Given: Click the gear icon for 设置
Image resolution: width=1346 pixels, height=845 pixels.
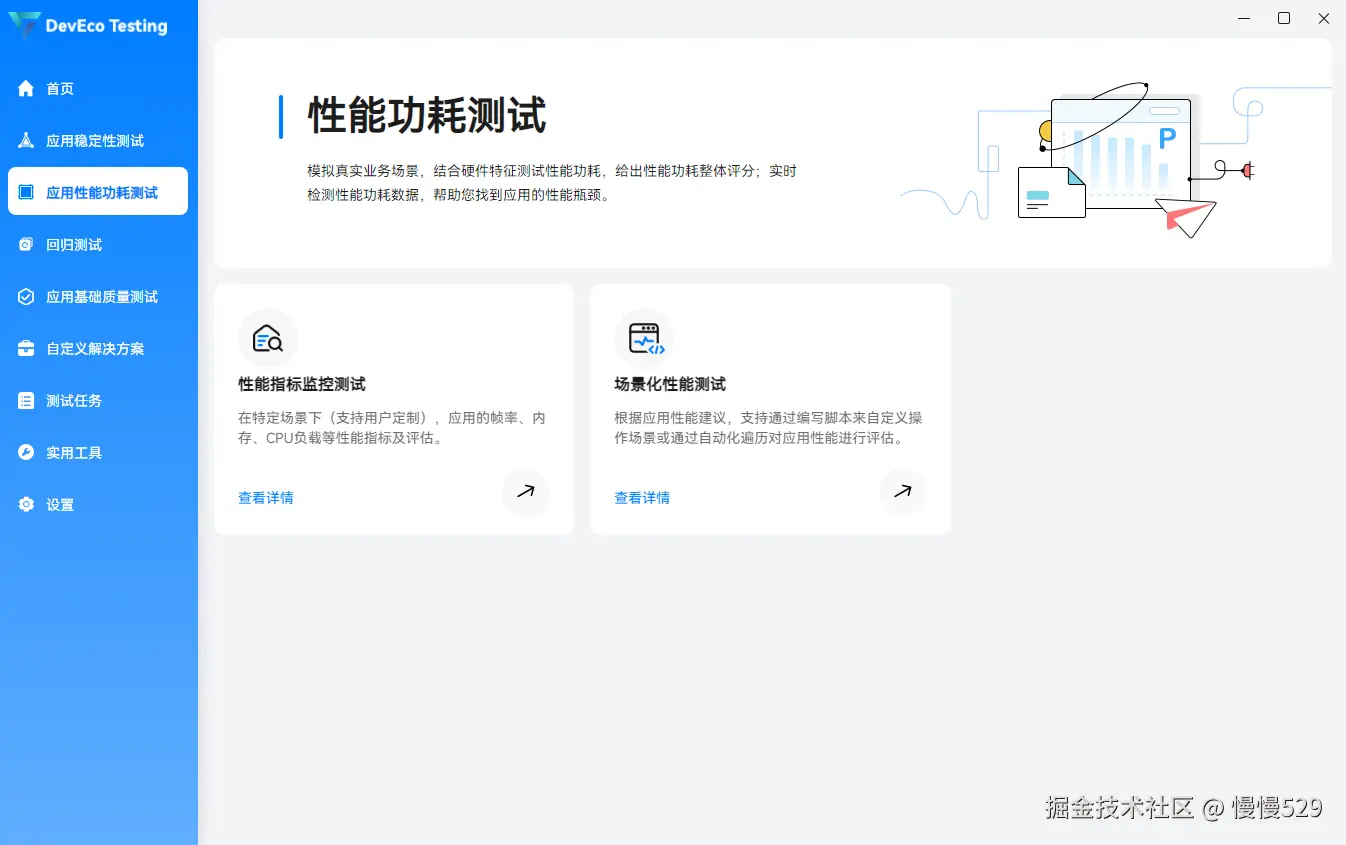Looking at the screenshot, I should click(26, 505).
